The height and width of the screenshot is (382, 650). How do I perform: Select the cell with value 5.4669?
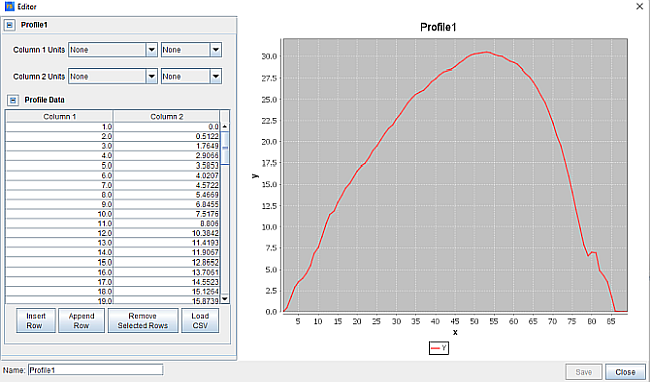pyautogui.click(x=166, y=195)
